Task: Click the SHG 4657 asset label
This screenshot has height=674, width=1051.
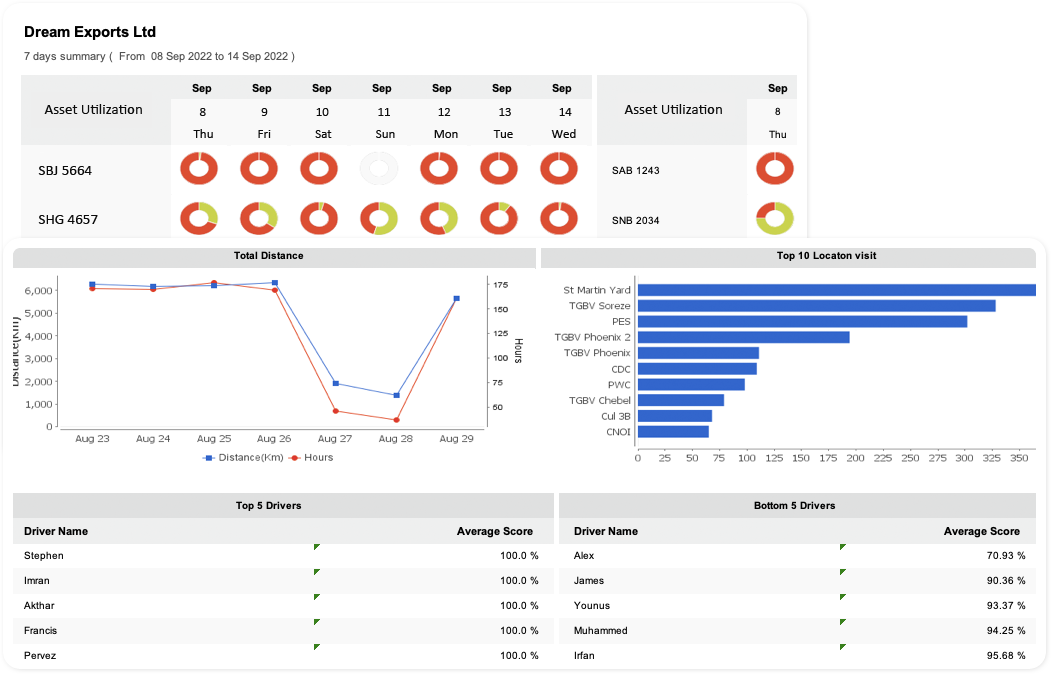Action: click(68, 220)
